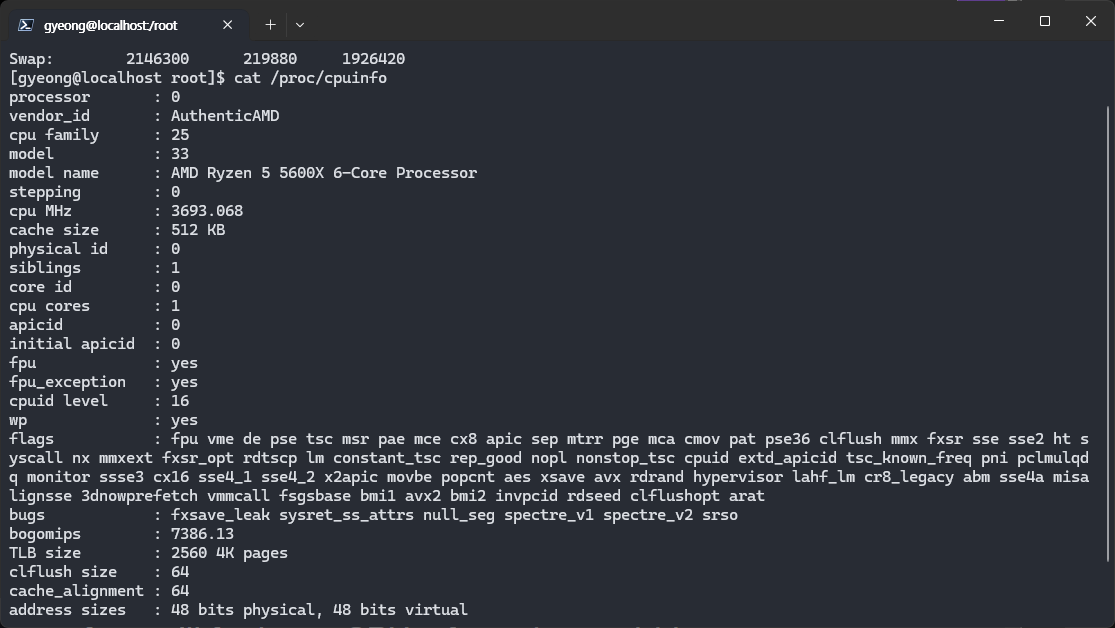Screen dimensions: 1115x628
Task: Click the AuthenticAMD vendor_id value
Action: 225,116
